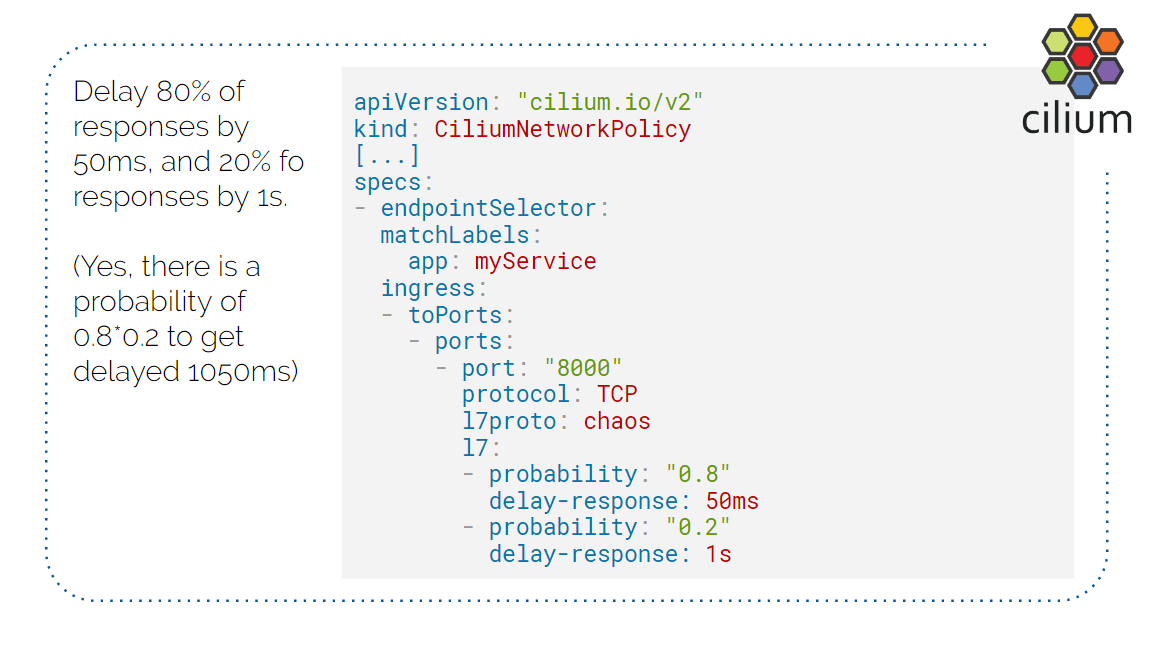Image resolution: width=1154 pixels, height=646 pixels.
Task: Select the myService app label value
Action: (535, 262)
